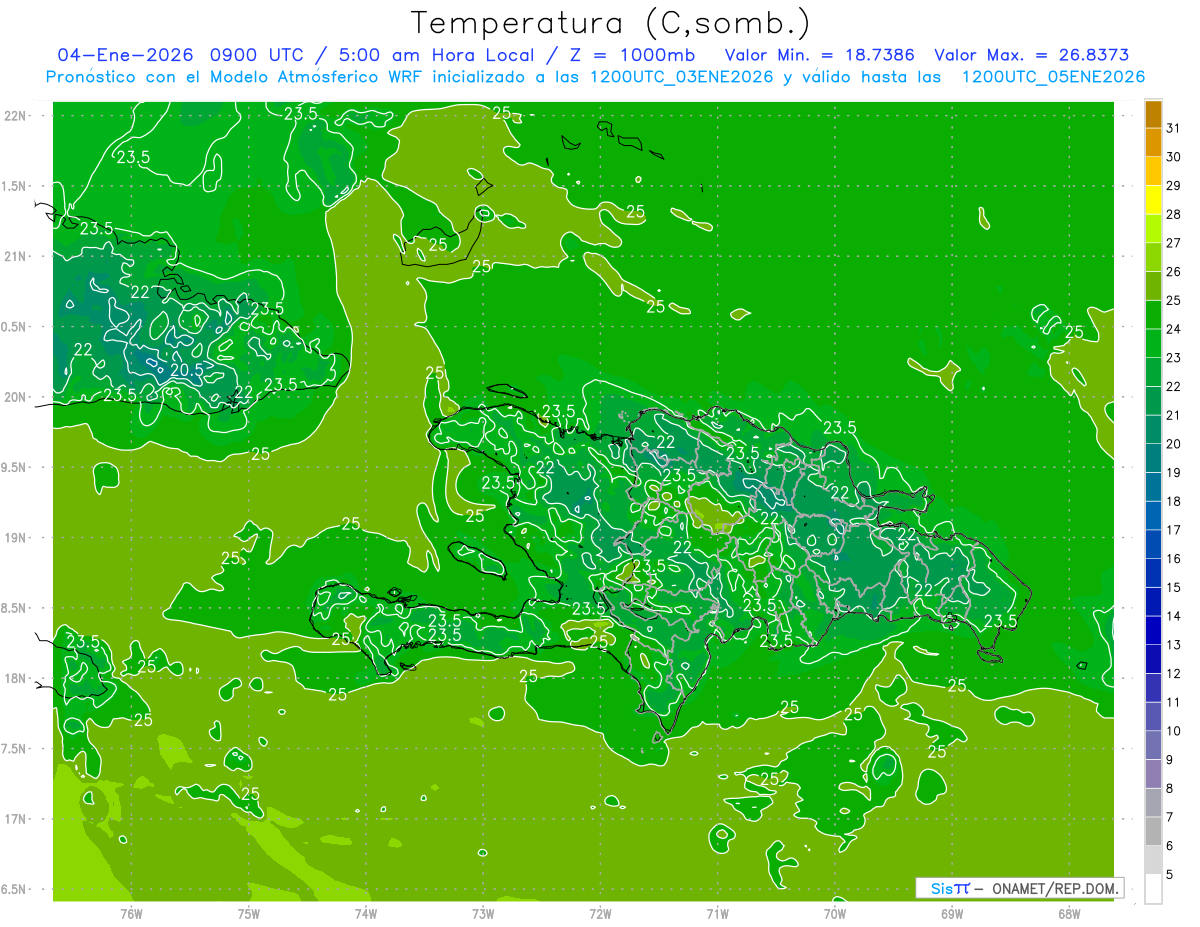Click the '18N' latitude axis label
The height and width of the screenshot is (927, 1200).
pos(16,678)
